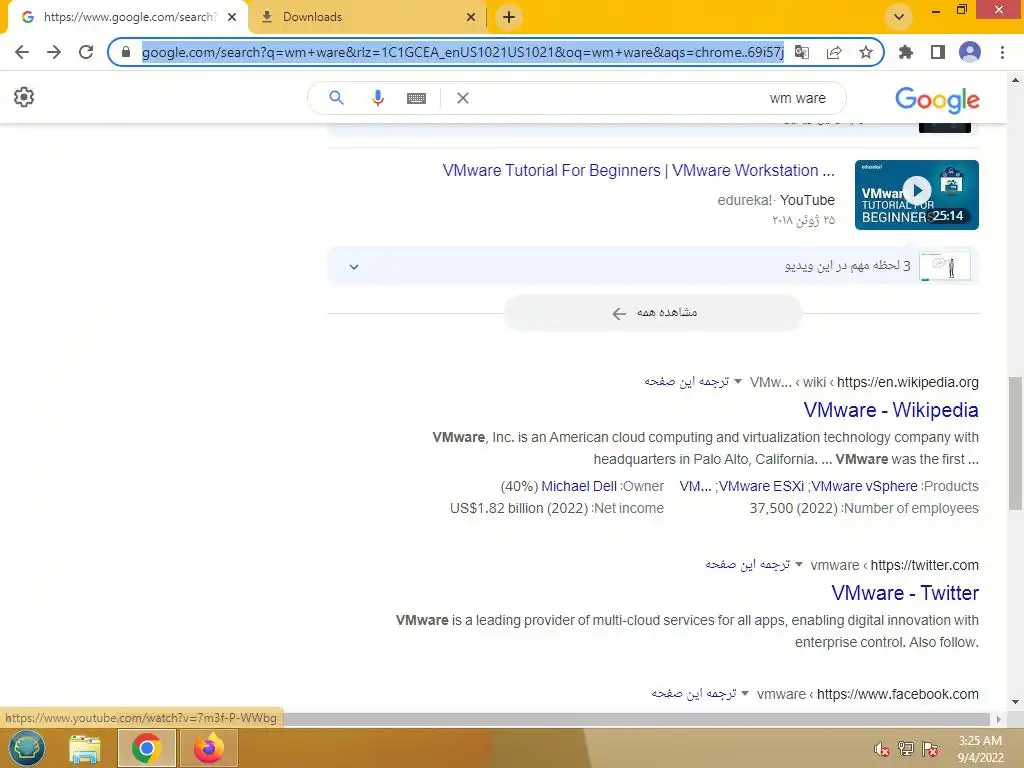Open File Explorer from the taskbar

point(85,748)
